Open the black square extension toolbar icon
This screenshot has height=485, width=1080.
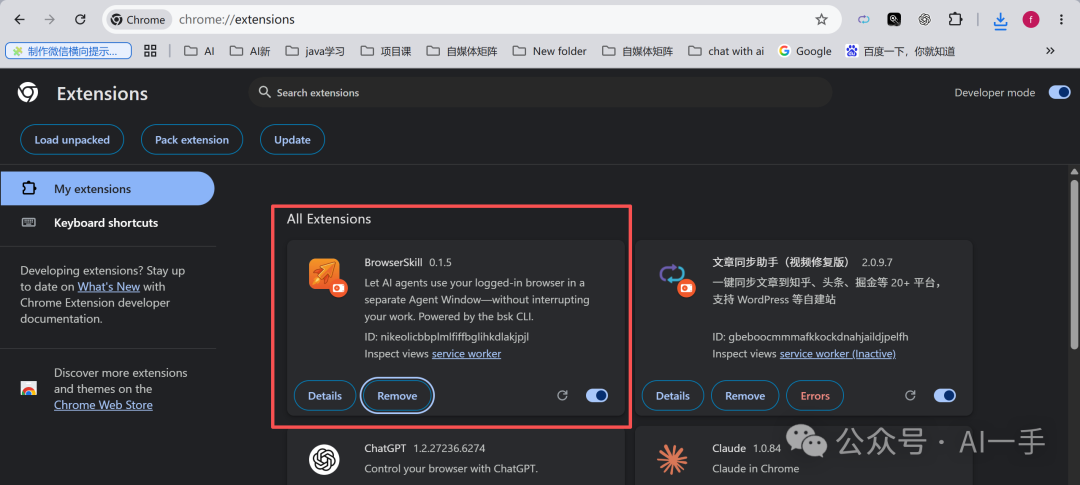pyautogui.click(x=894, y=19)
